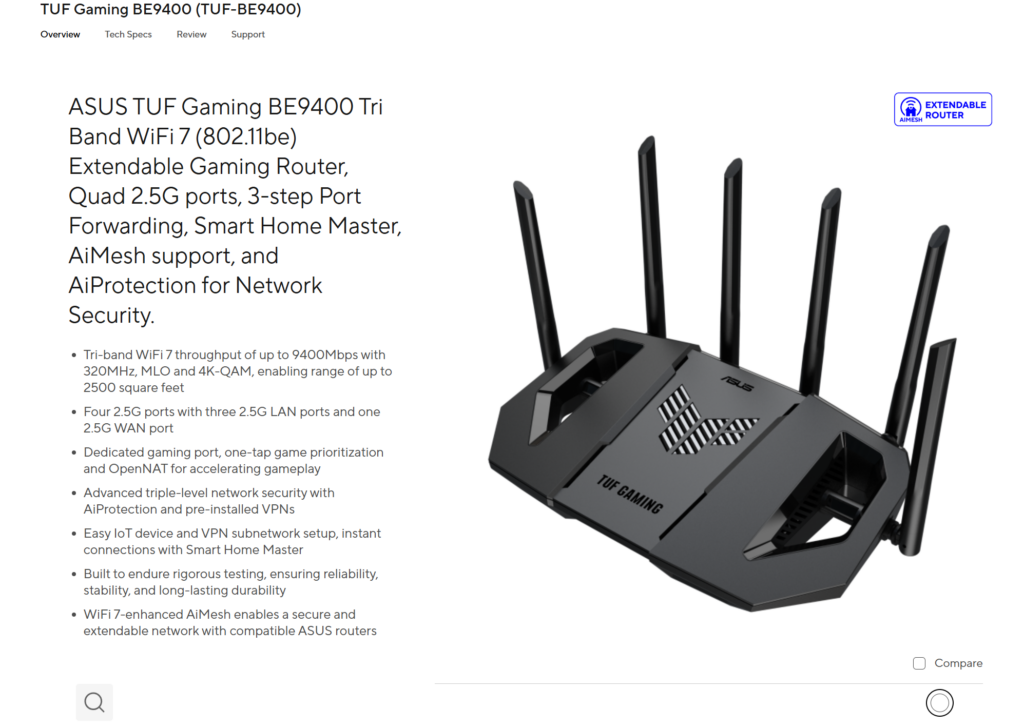Viewport: 1024px width, 728px height.
Task: Click the Dedicated gaming port bullet
Action: [233, 460]
